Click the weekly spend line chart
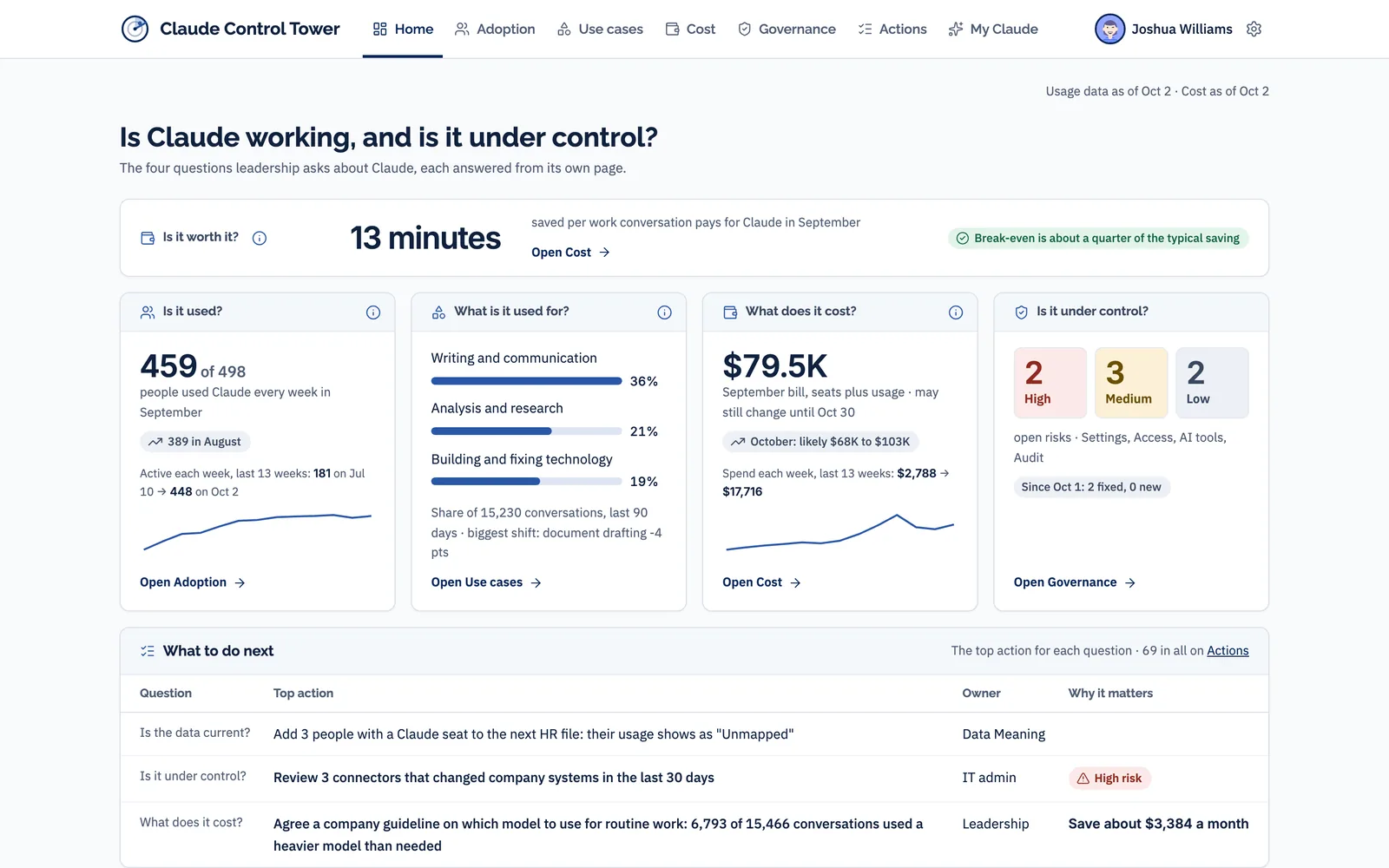The height and width of the screenshot is (868, 1389). tap(839, 531)
